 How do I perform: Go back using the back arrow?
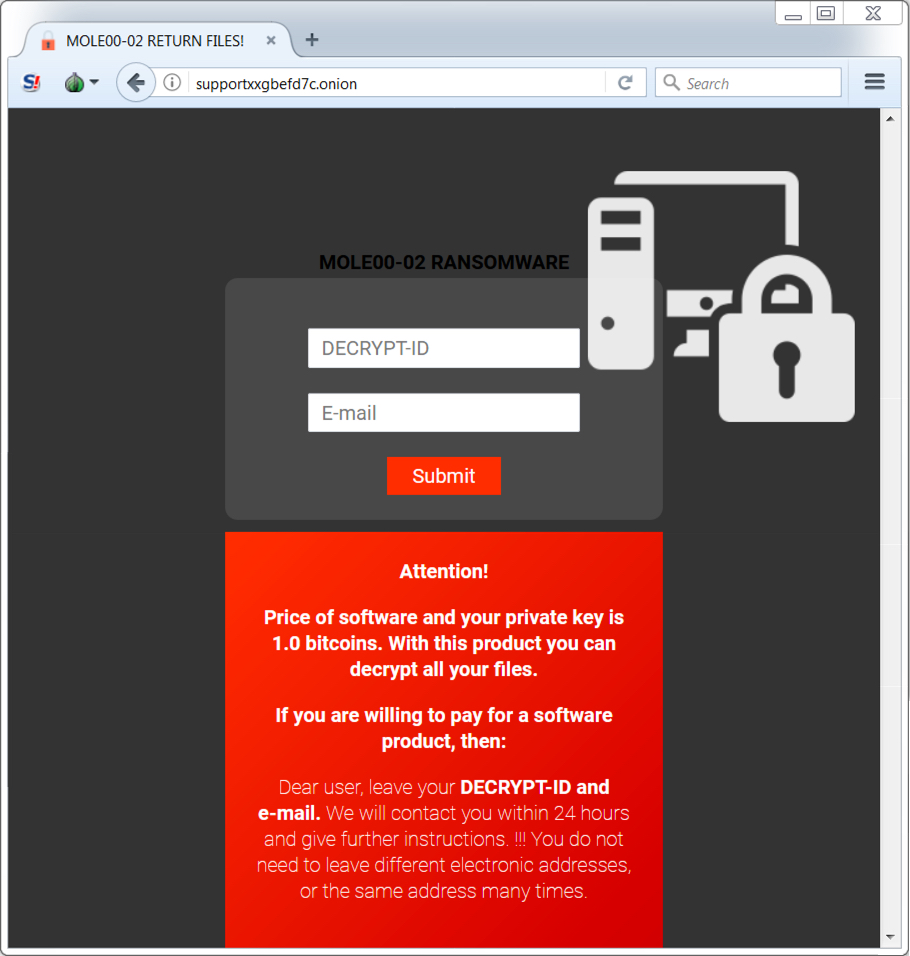[x=135, y=82]
